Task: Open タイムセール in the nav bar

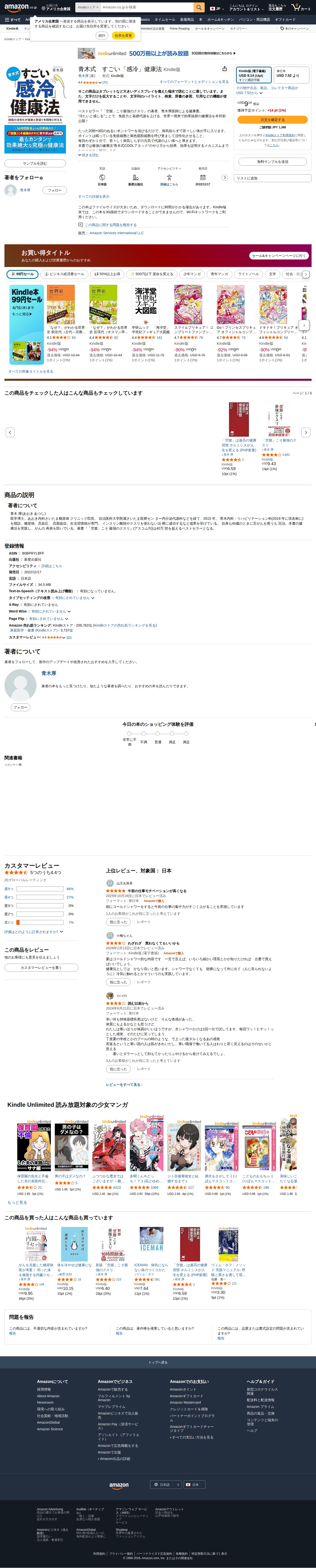Action: click(164, 19)
